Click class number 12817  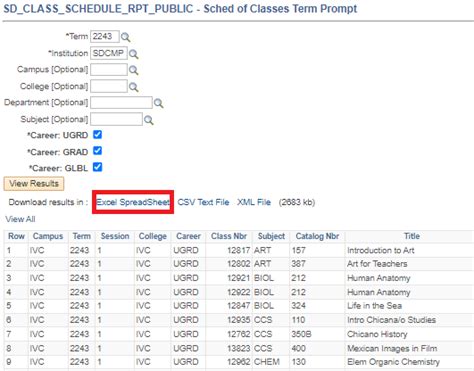[239, 251]
